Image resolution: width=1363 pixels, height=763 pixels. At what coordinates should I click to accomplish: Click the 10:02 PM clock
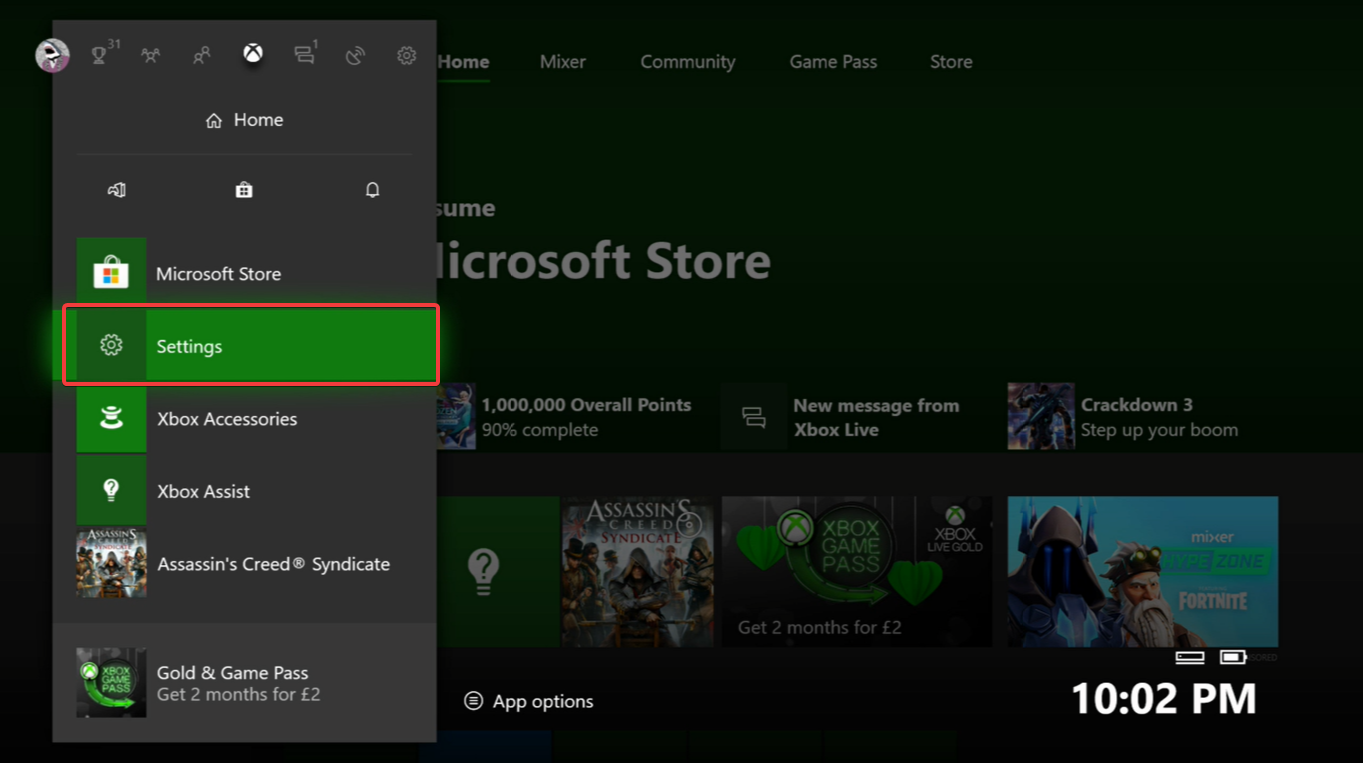pos(1163,699)
